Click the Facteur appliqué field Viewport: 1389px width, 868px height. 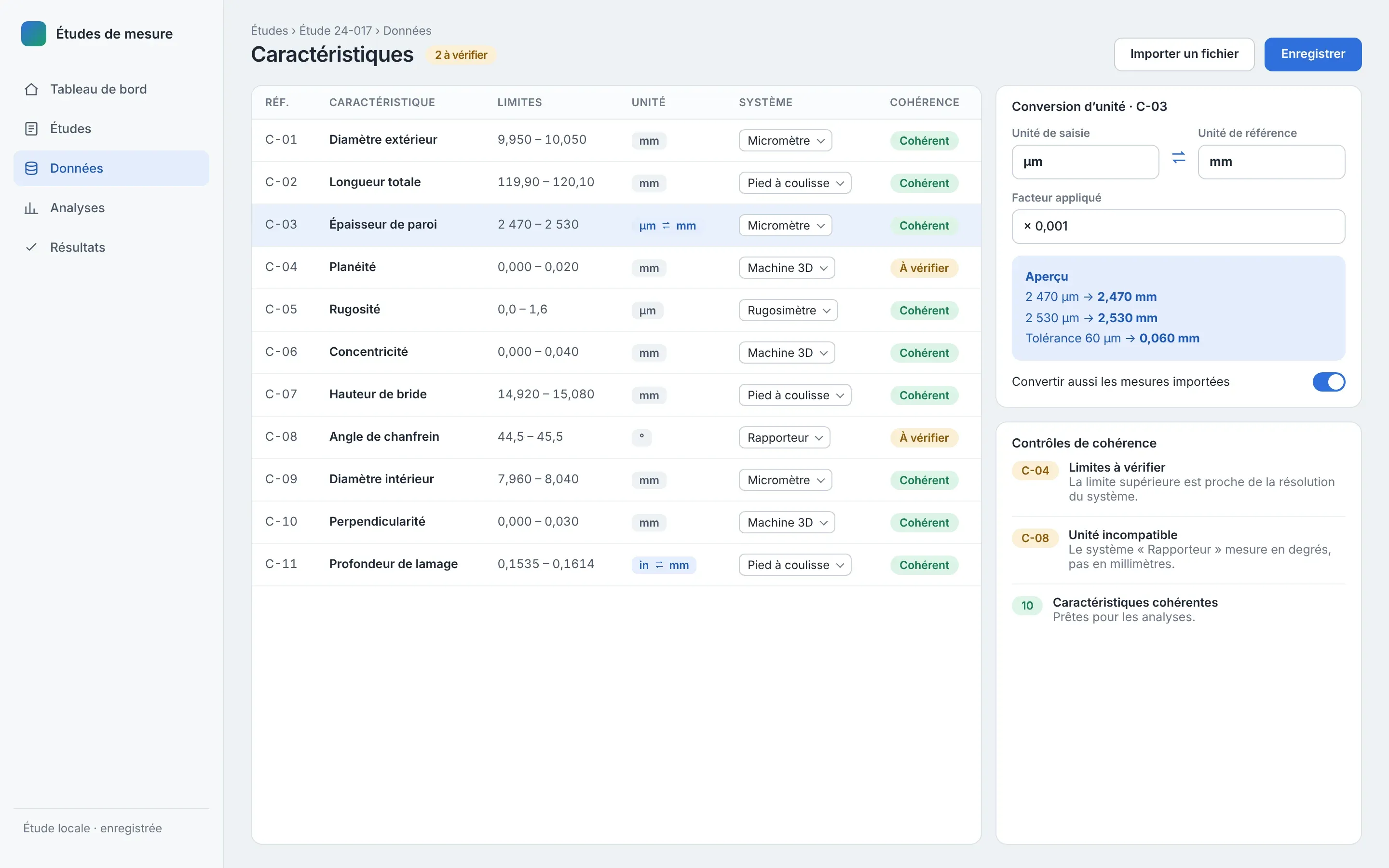1178,226
